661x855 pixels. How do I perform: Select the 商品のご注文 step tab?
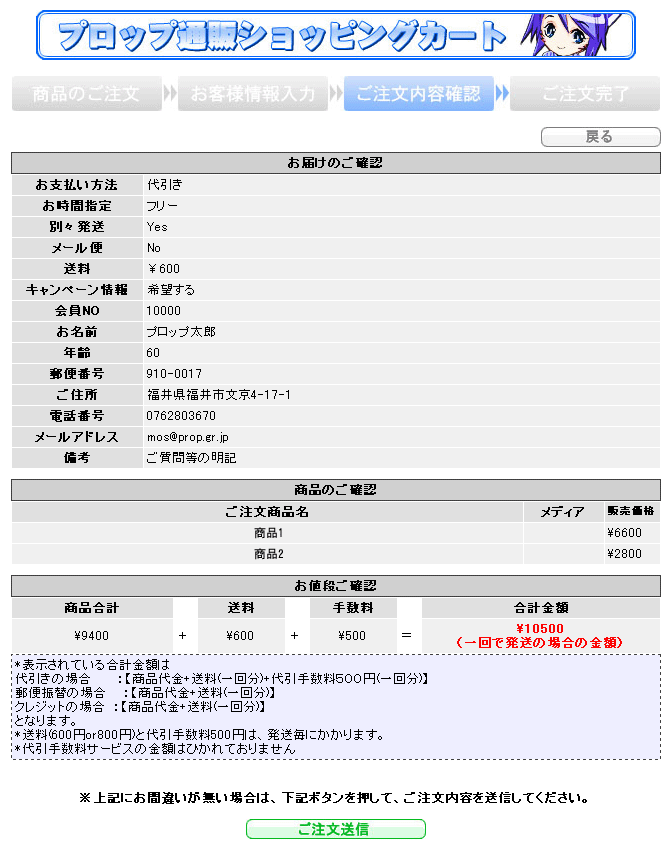click(87, 94)
